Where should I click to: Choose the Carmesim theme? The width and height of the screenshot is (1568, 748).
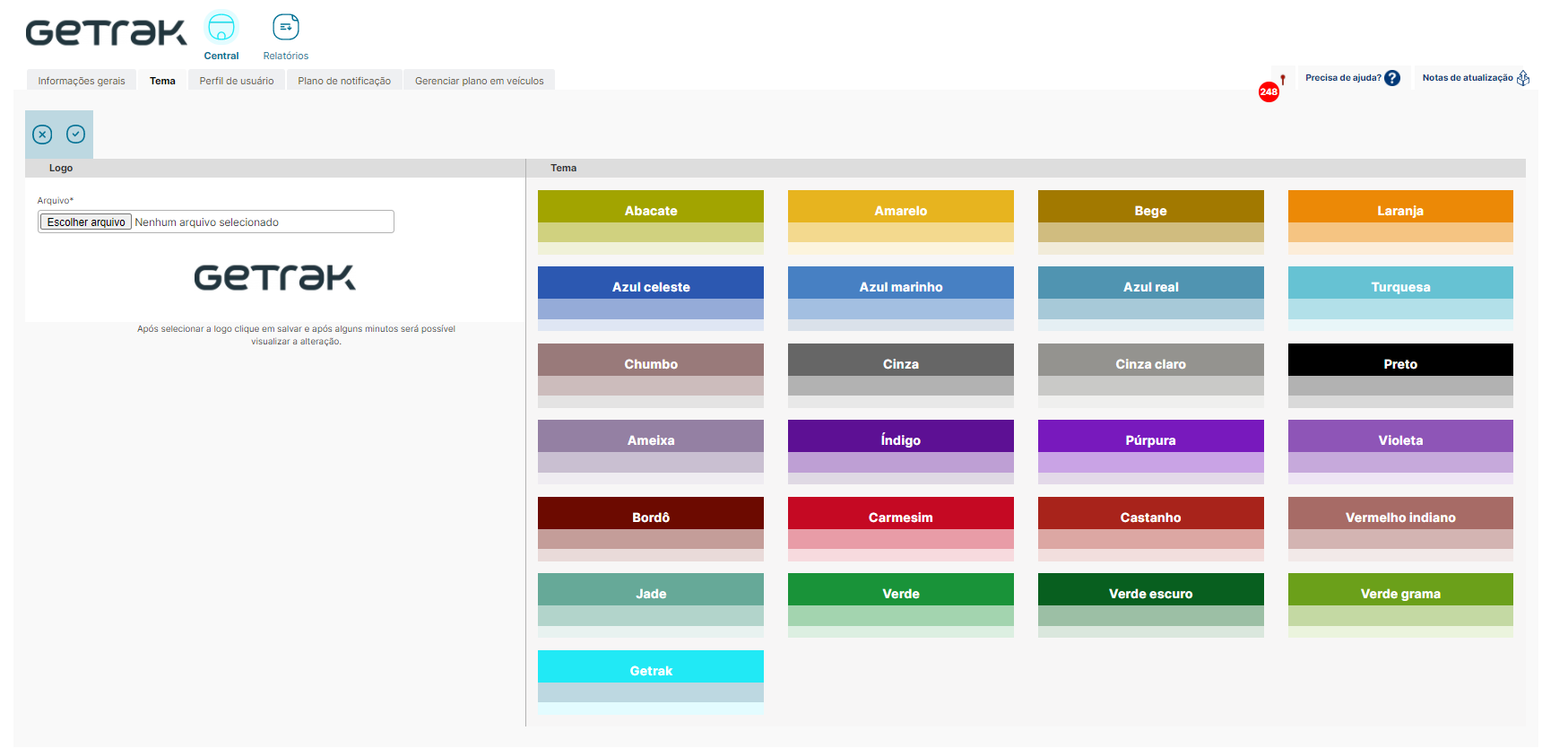coord(901,529)
